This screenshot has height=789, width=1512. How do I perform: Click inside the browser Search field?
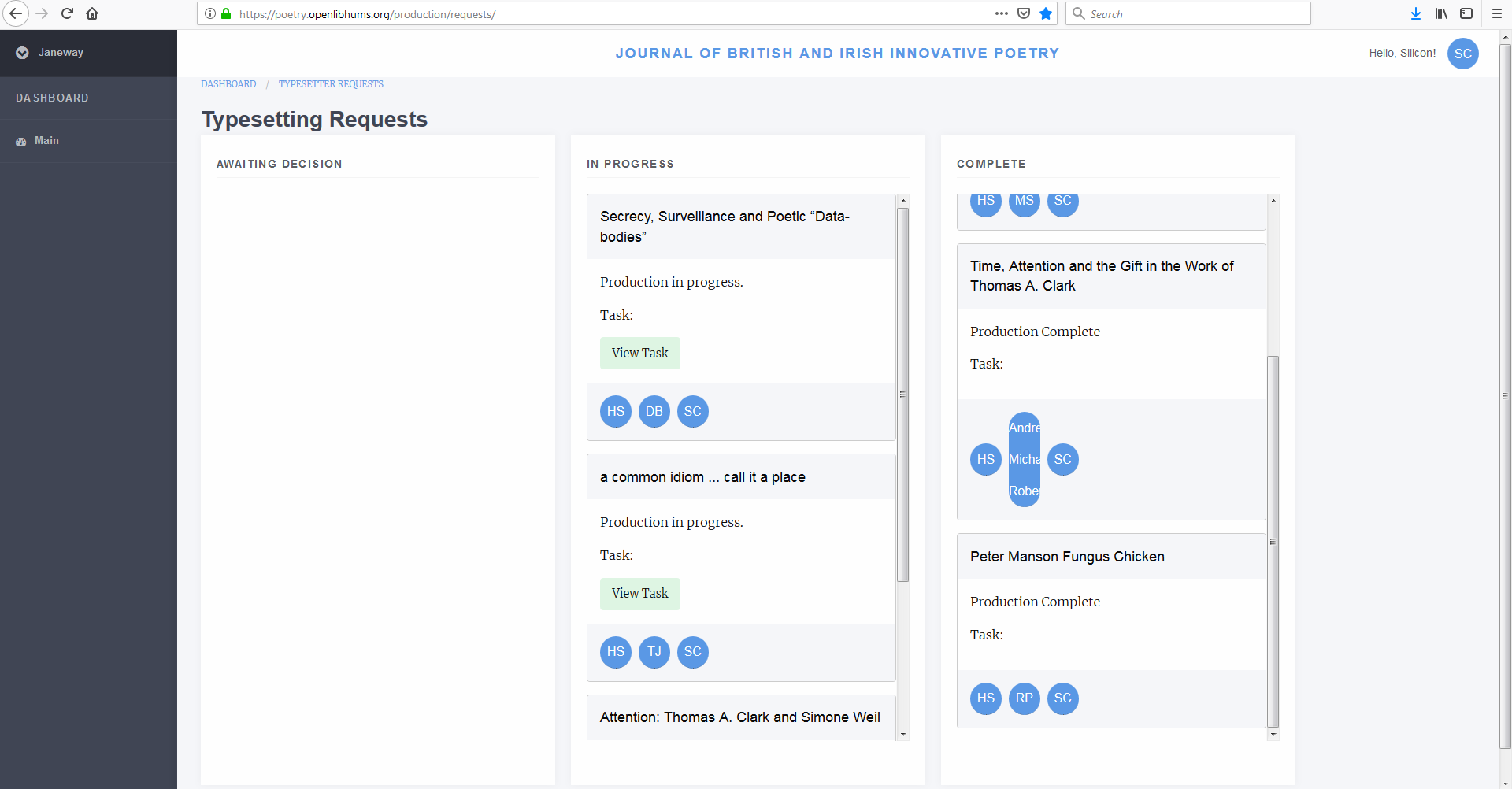(1188, 13)
